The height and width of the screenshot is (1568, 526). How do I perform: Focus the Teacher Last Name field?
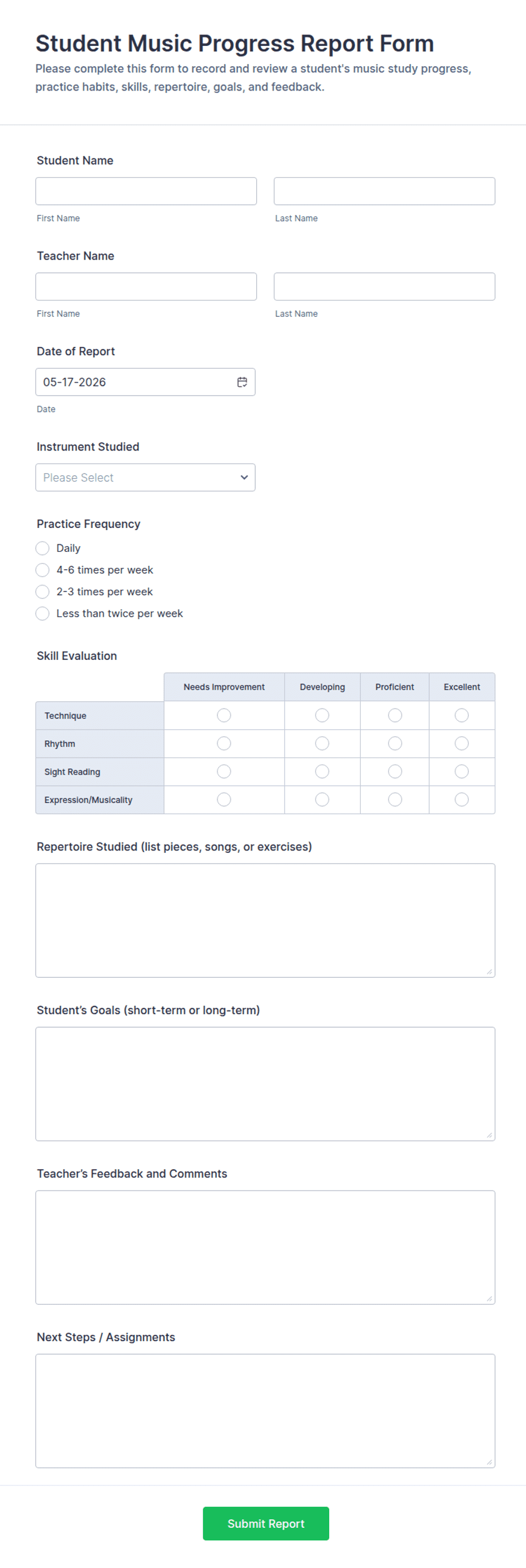[x=384, y=286]
